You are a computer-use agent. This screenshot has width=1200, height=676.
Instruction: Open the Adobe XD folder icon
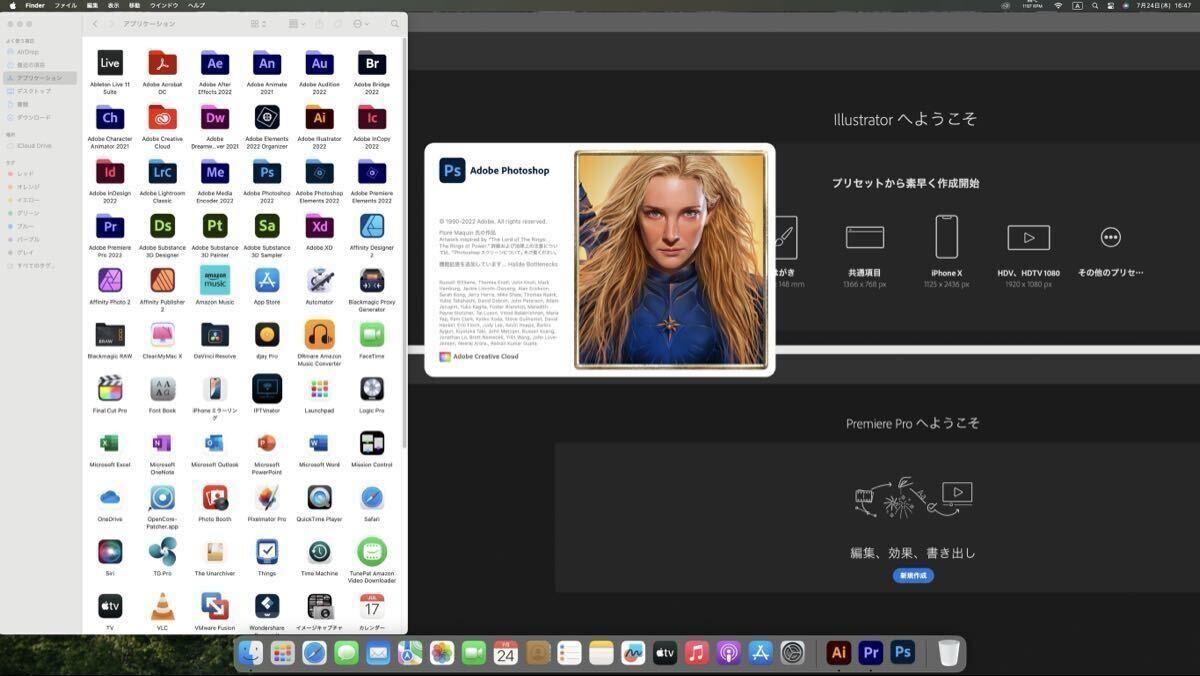(x=319, y=226)
